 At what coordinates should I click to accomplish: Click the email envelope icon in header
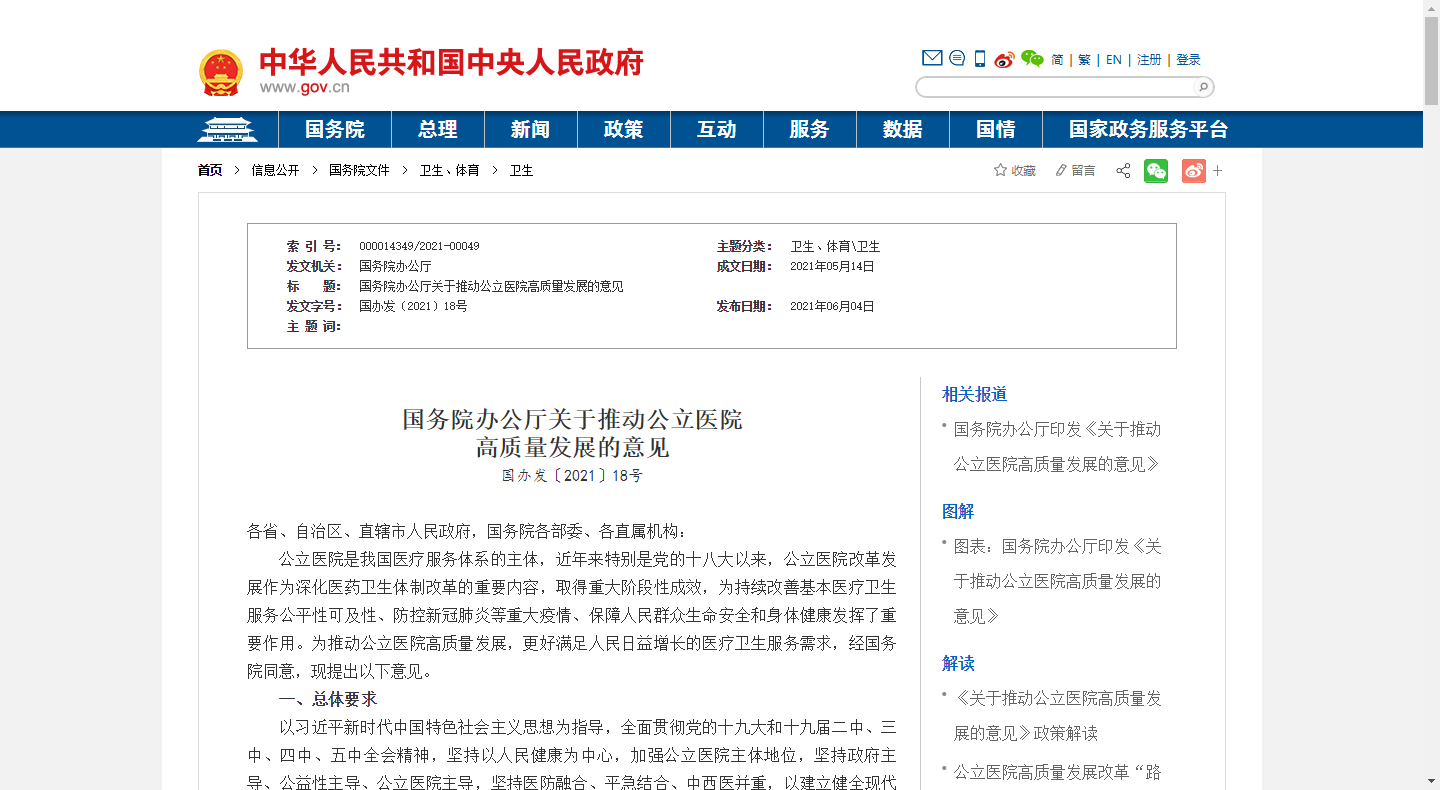(x=932, y=58)
